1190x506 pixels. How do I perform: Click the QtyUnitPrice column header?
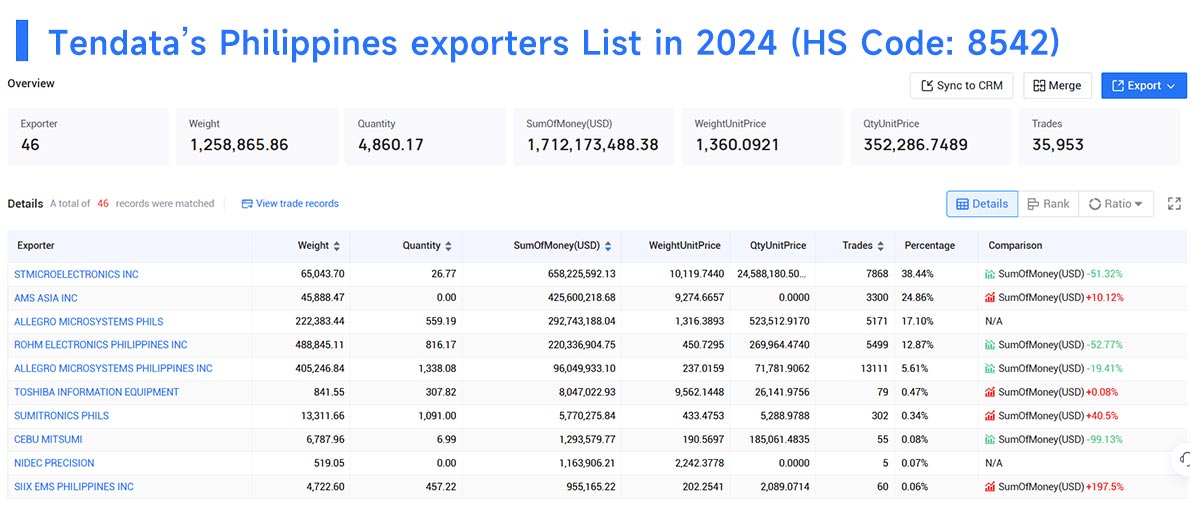tap(777, 246)
